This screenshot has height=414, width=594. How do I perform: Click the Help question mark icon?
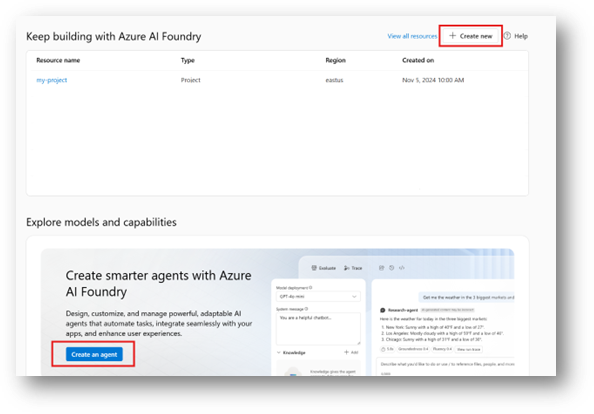coord(507,36)
